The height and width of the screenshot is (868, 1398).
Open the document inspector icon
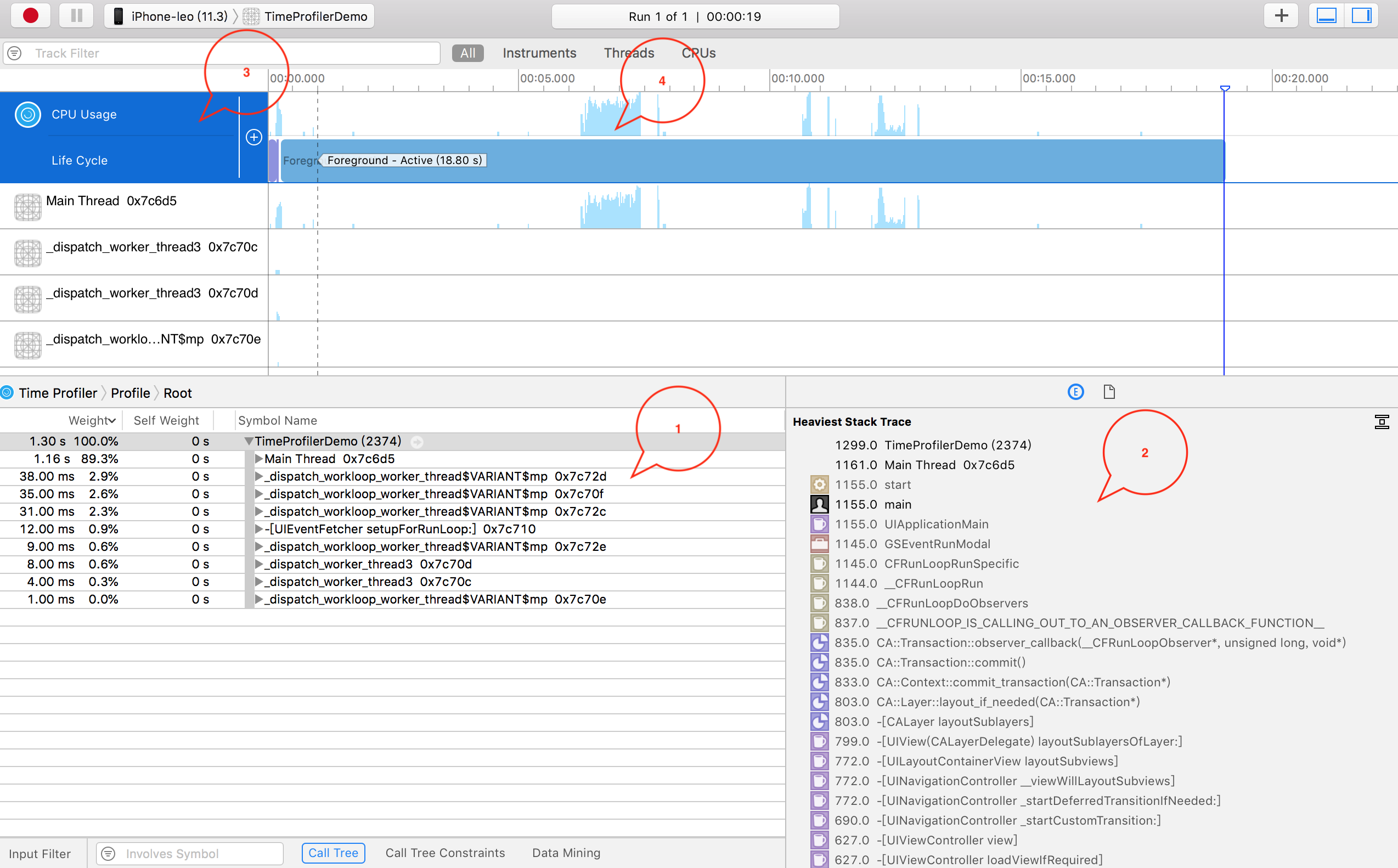tap(1109, 392)
